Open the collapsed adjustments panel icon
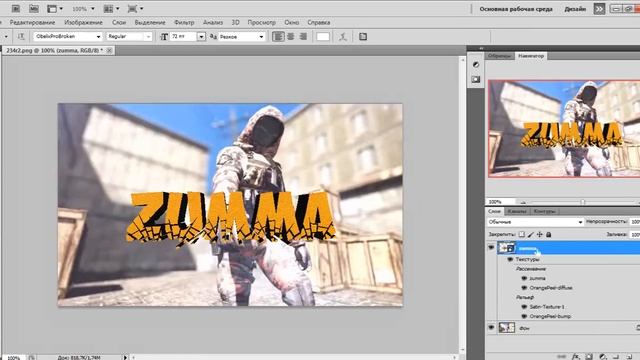The image size is (640, 360). [476, 64]
